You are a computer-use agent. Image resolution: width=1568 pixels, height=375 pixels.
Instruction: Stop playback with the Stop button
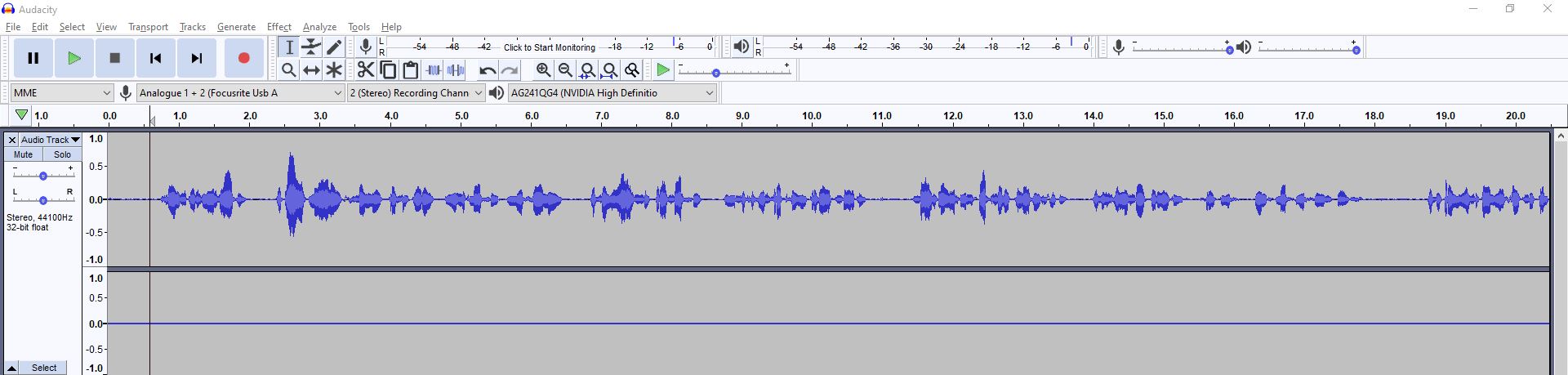(x=115, y=58)
